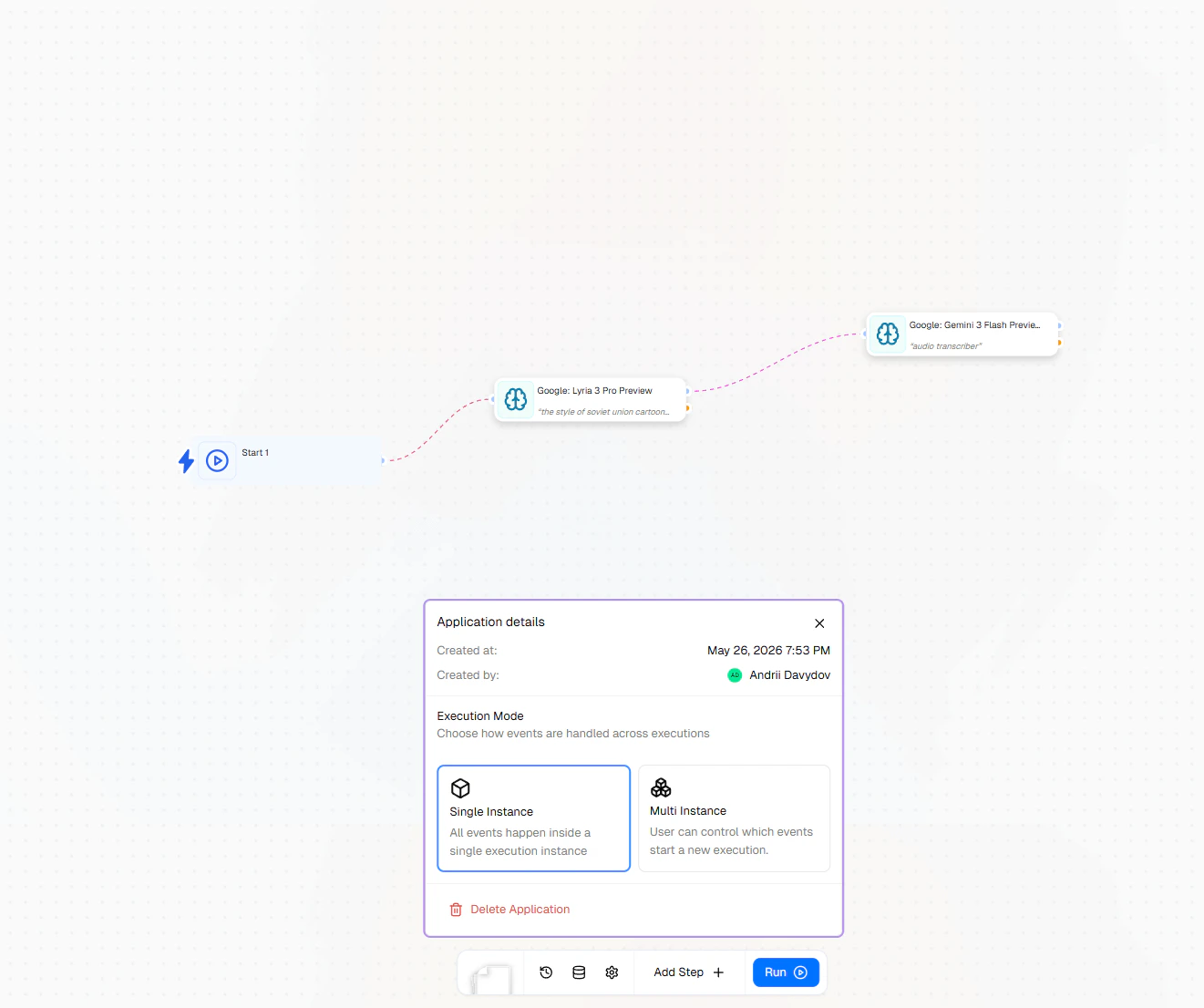
Task: Click the "audio transcriber" prompt text
Action: click(x=946, y=346)
